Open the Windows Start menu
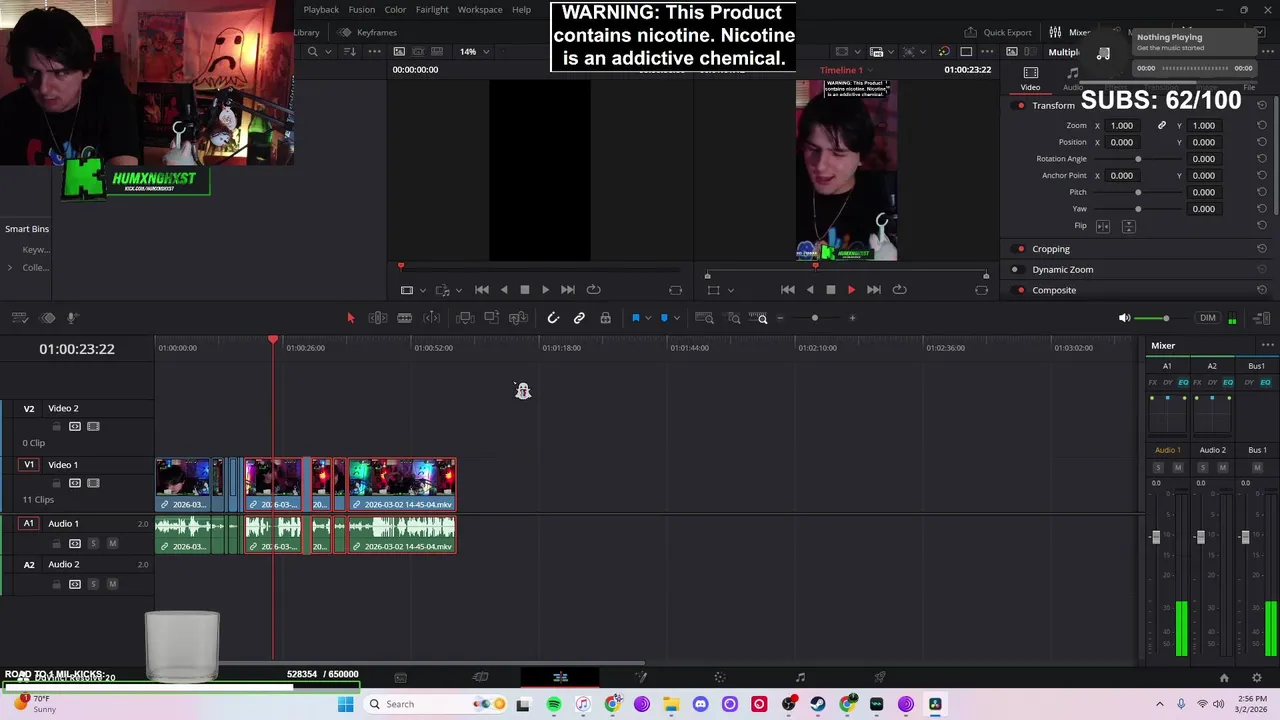Image resolution: width=1280 pixels, height=720 pixels. (345, 704)
